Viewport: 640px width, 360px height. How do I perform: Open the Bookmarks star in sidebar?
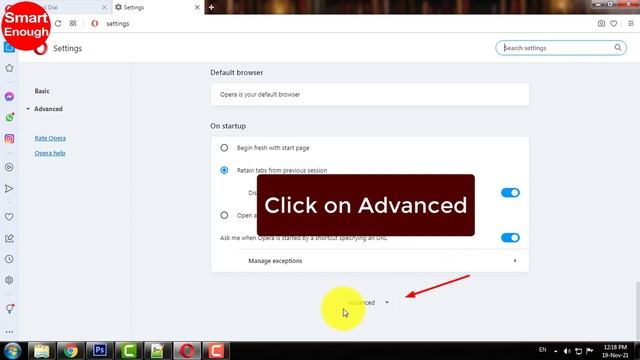9,68
